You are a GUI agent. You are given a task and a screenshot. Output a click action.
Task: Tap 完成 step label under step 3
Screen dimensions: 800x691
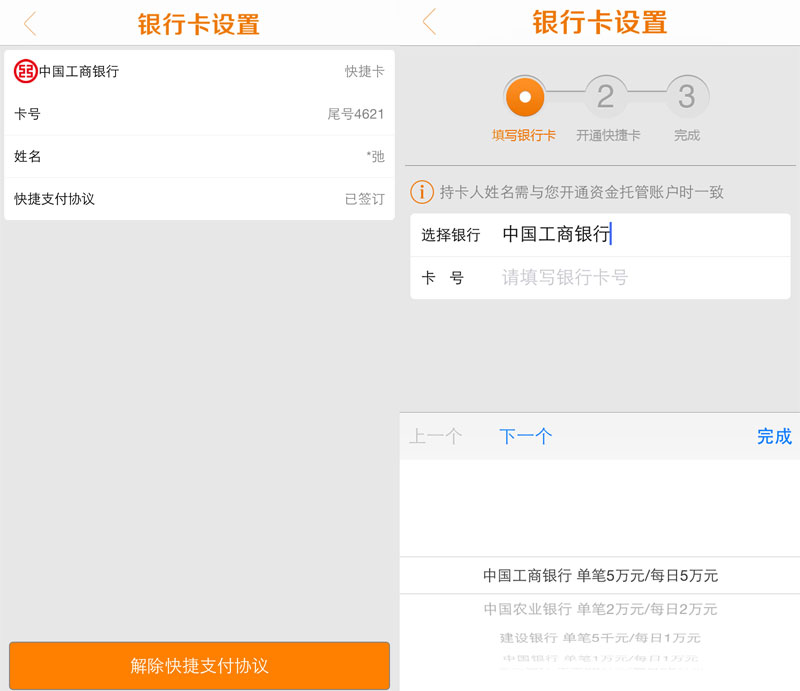pyautogui.click(x=687, y=135)
